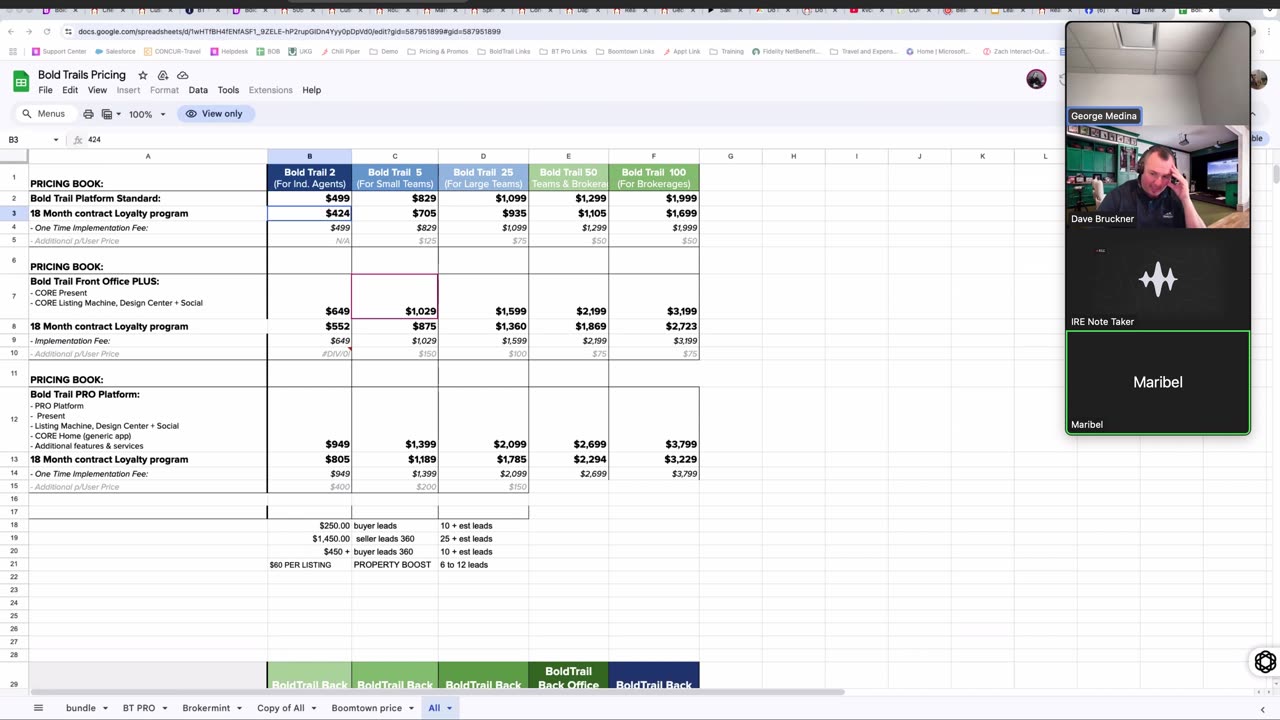Open the collaborator avatar in the Sheets header

(x=1036, y=79)
